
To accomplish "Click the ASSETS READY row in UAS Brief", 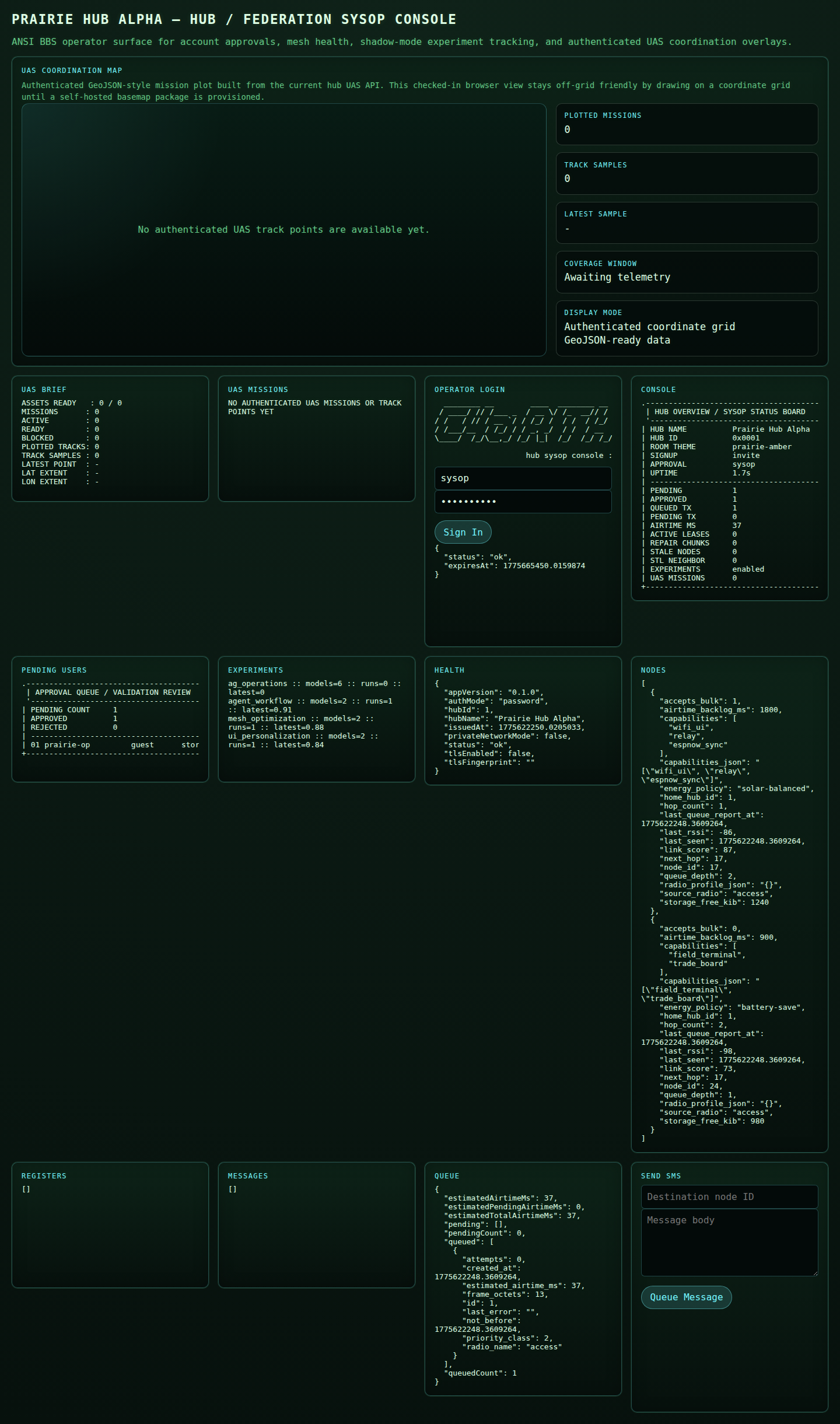I will pyautogui.click(x=72, y=403).
